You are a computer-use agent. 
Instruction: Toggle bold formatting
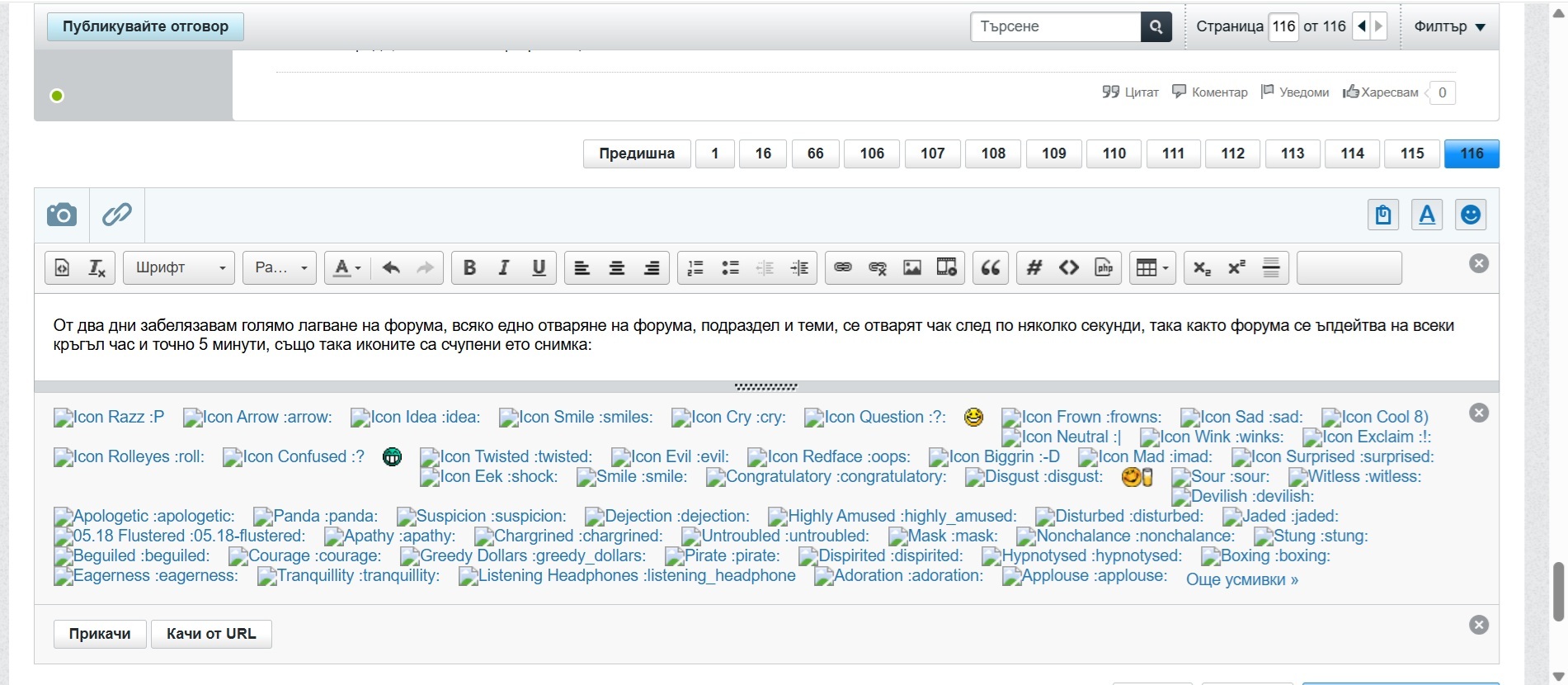469,267
